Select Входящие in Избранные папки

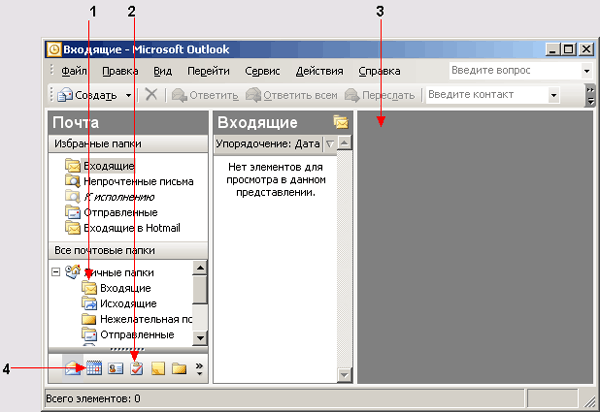pyautogui.click(x=100, y=166)
